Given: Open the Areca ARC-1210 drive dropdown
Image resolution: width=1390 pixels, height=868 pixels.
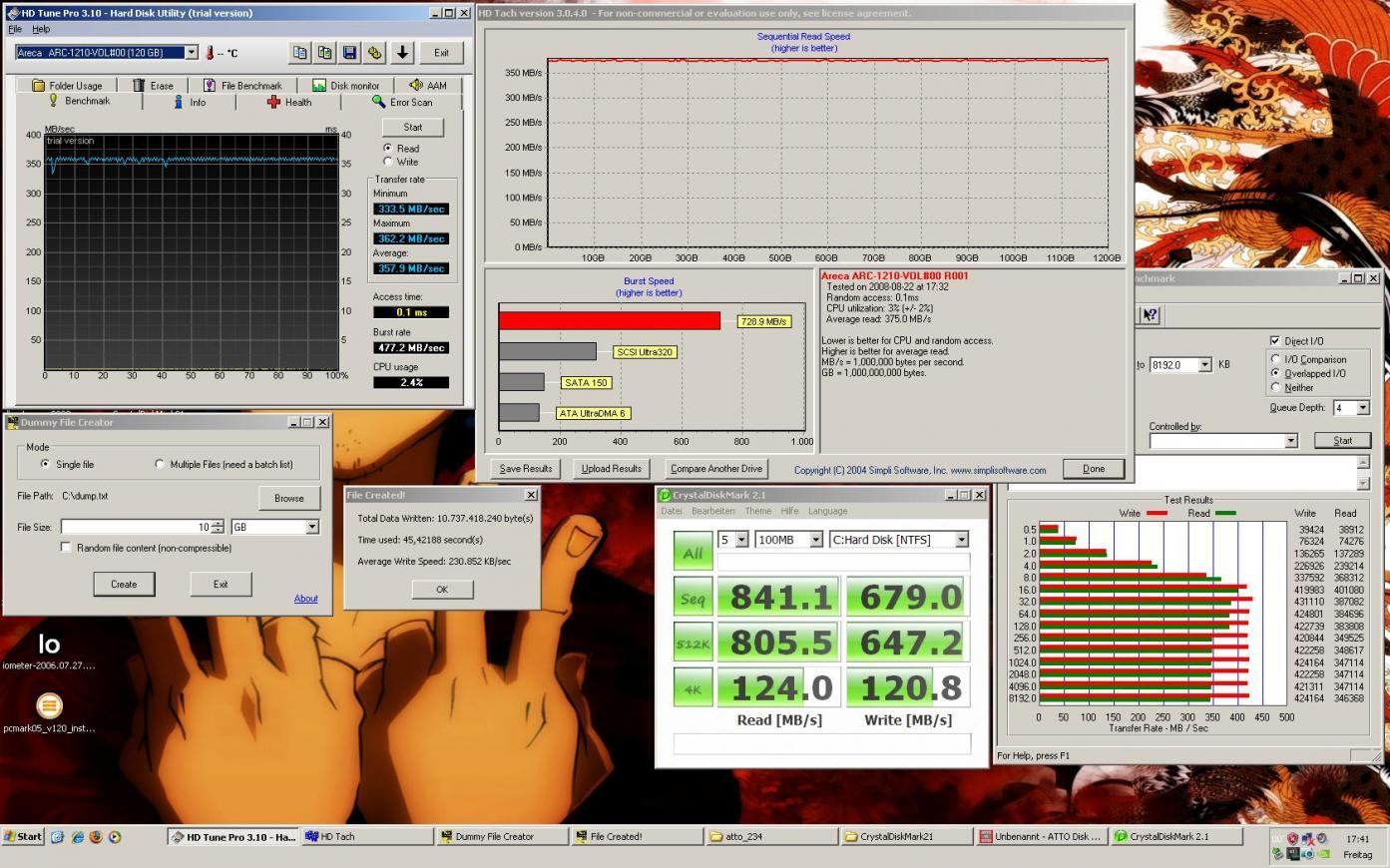Looking at the screenshot, I should point(192,52).
